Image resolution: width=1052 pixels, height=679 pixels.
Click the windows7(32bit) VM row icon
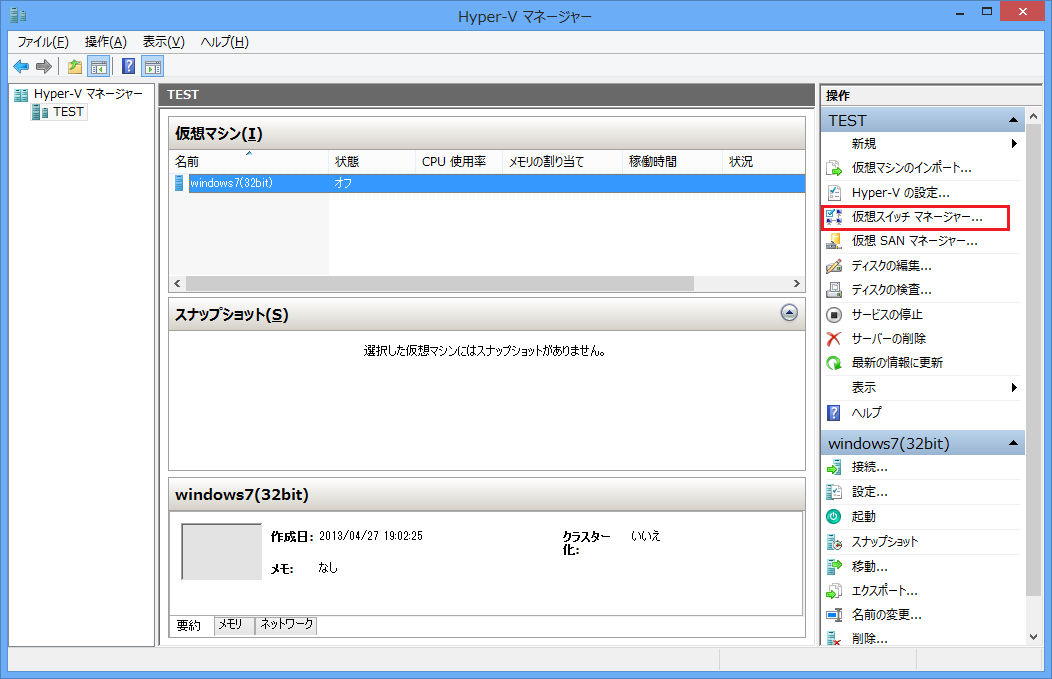(179, 182)
